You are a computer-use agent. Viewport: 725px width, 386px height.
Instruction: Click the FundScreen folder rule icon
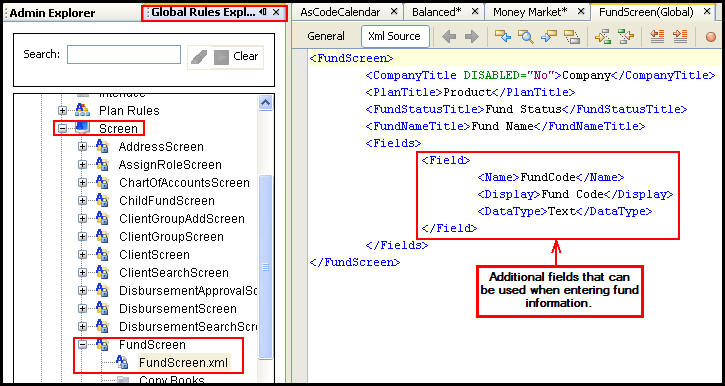(102, 345)
